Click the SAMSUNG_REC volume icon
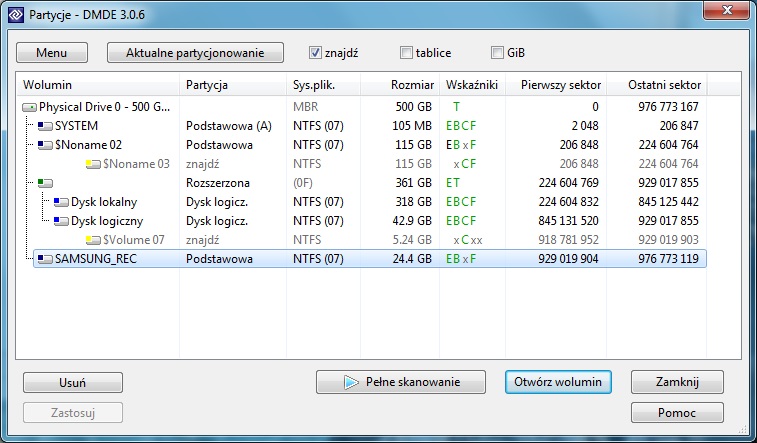 (x=45, y=259)
